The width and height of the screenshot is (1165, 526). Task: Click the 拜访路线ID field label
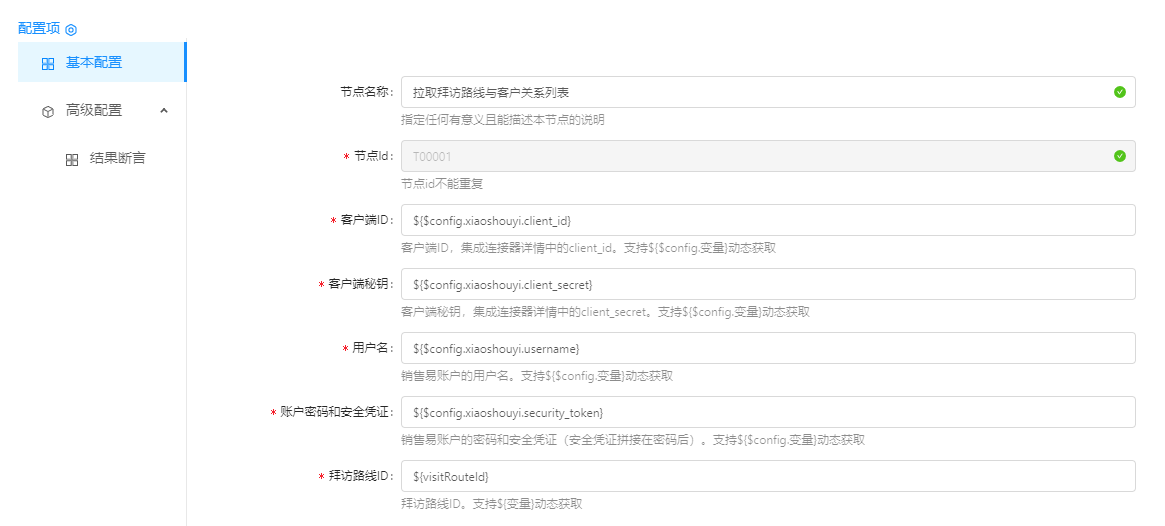361,476
